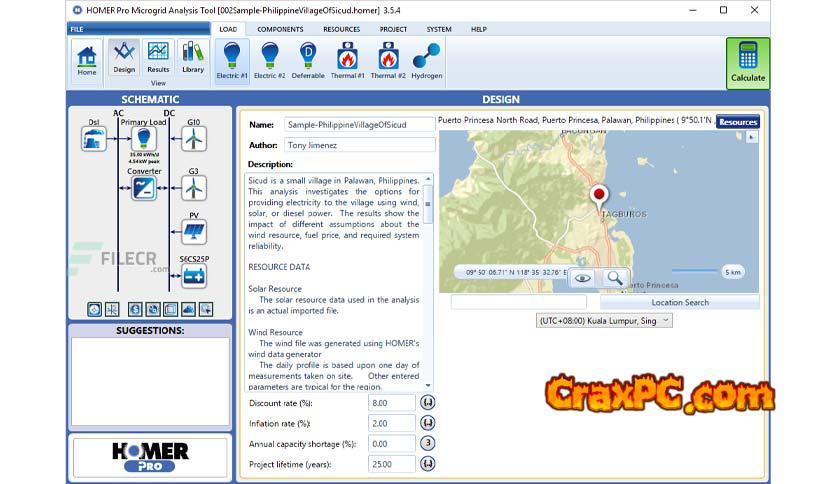Screen dimensions: 836x484
Task: Click the snowflake icon below schematic
Action: (112, 309)
